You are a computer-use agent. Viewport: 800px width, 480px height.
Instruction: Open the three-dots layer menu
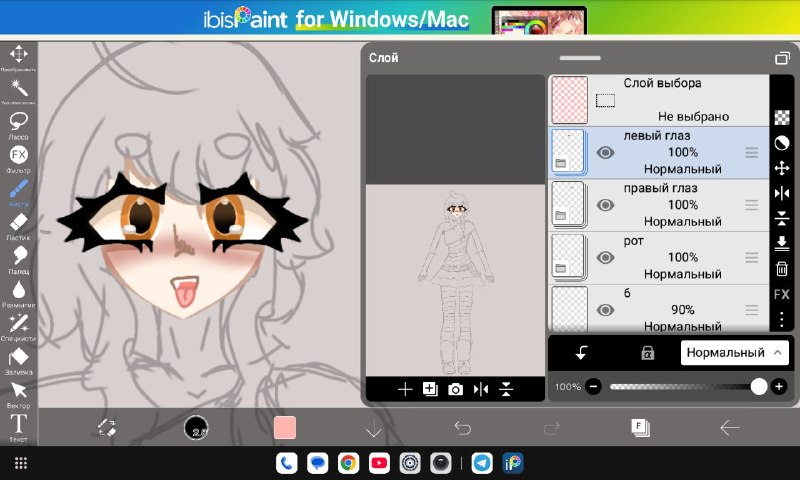[782, 319]
